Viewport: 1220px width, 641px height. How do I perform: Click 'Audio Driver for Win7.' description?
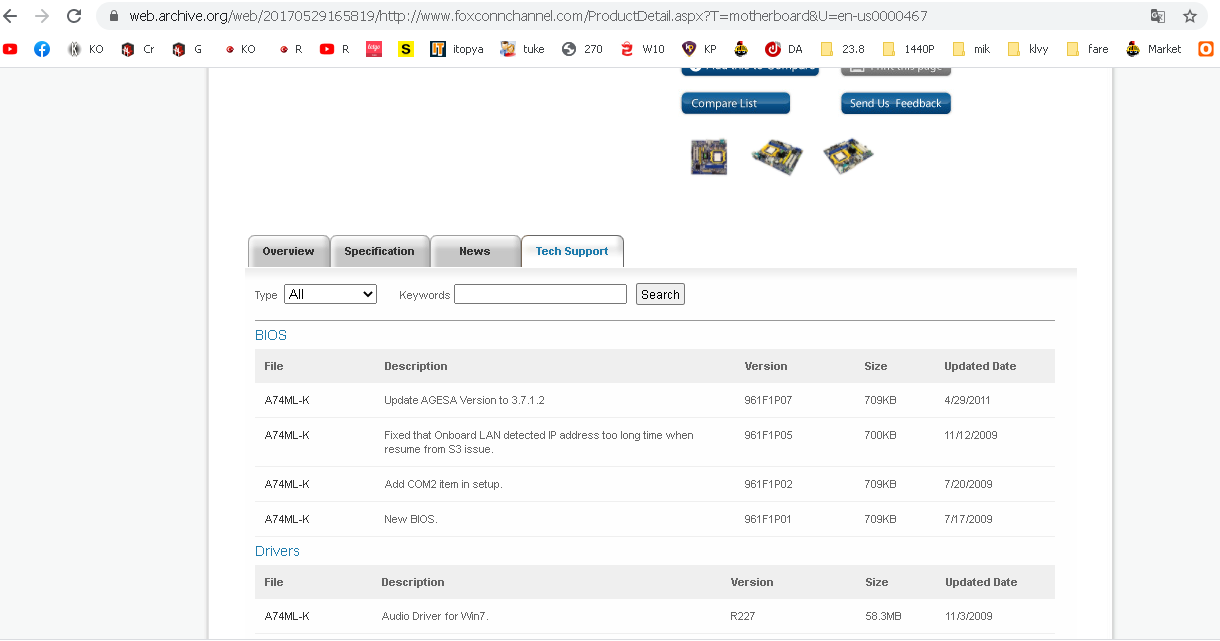tap(435, 616)
